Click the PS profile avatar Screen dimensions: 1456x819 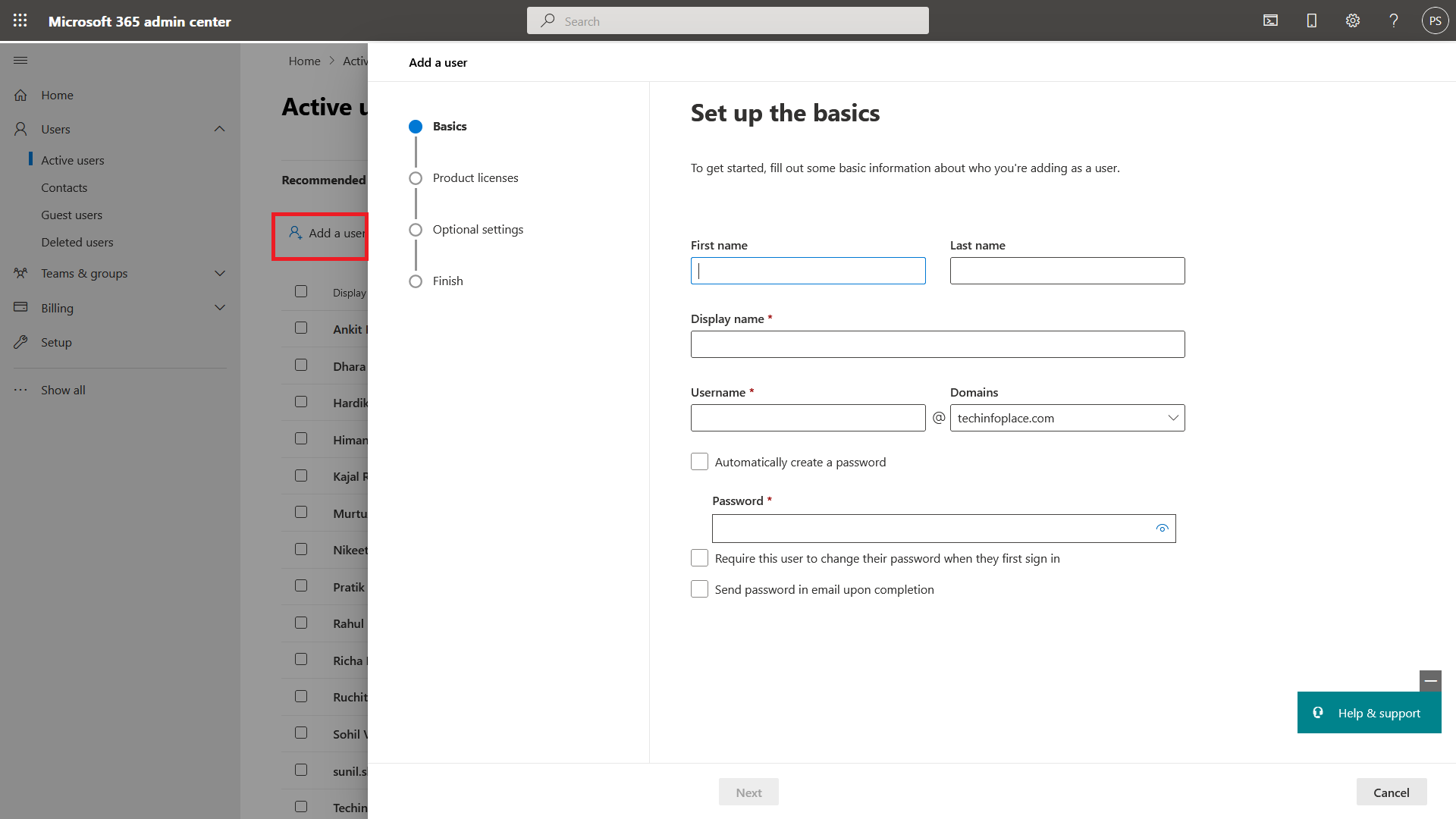coord(1435,20)
